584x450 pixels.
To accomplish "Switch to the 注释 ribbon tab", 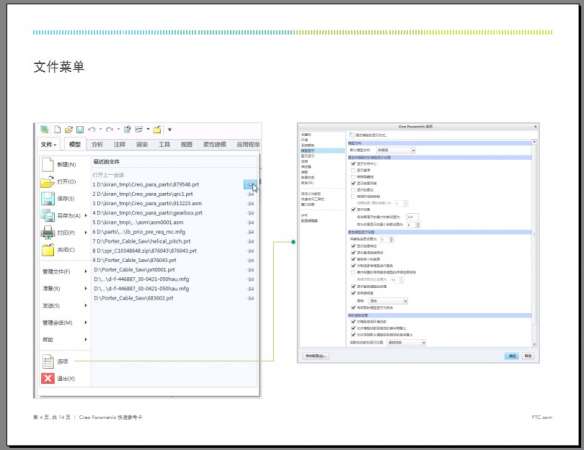I will click(x=120, y=144).
